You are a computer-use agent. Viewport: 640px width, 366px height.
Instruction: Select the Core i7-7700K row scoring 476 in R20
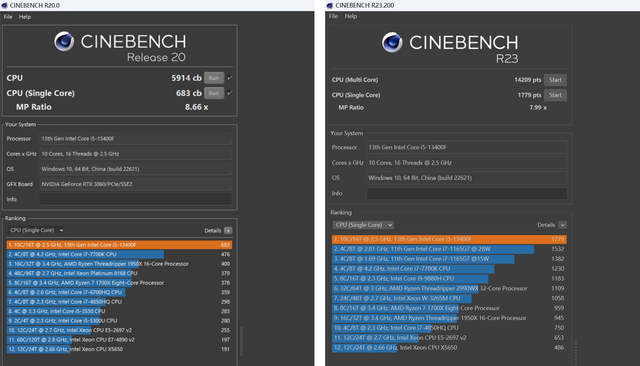[x=119, y=254]
